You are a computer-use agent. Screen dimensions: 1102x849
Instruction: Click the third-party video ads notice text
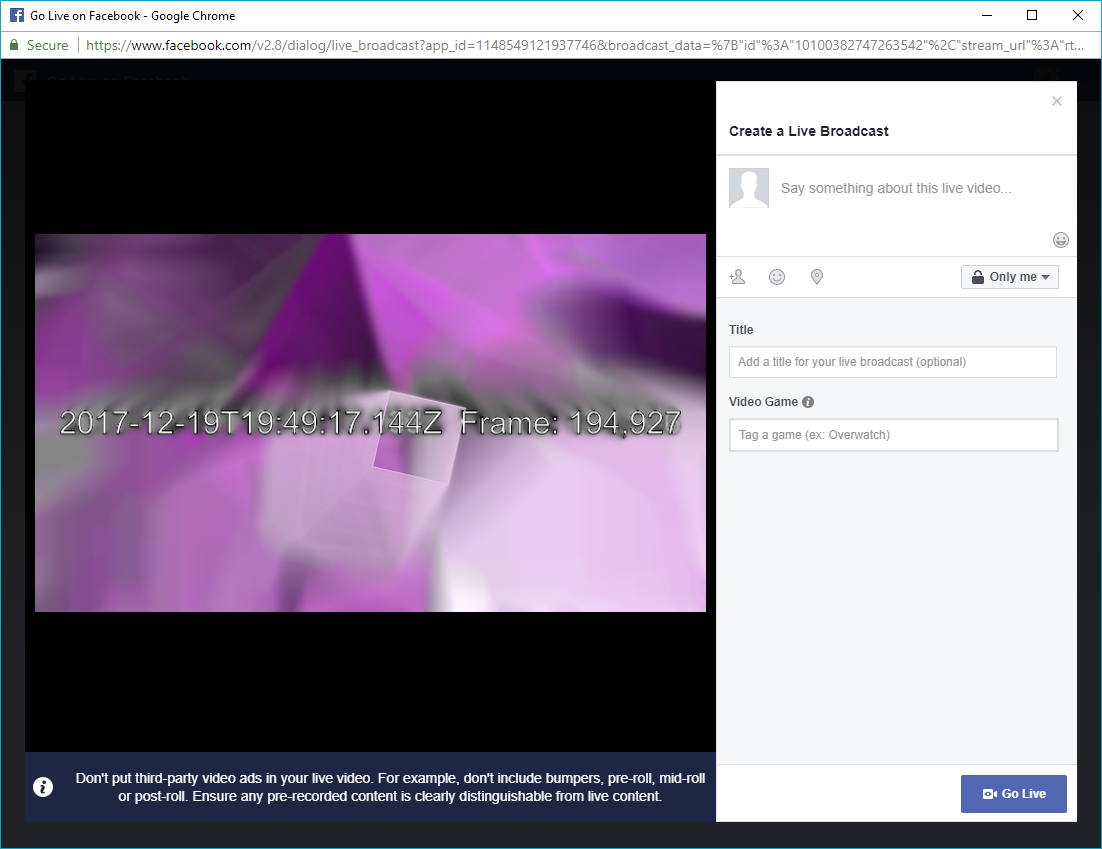[x=390, y=787]
